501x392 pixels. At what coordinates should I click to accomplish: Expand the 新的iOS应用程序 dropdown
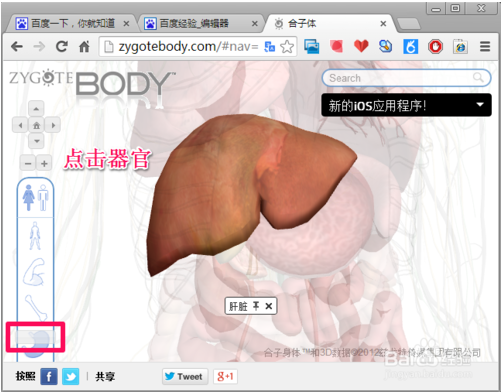tap(480, 105)
